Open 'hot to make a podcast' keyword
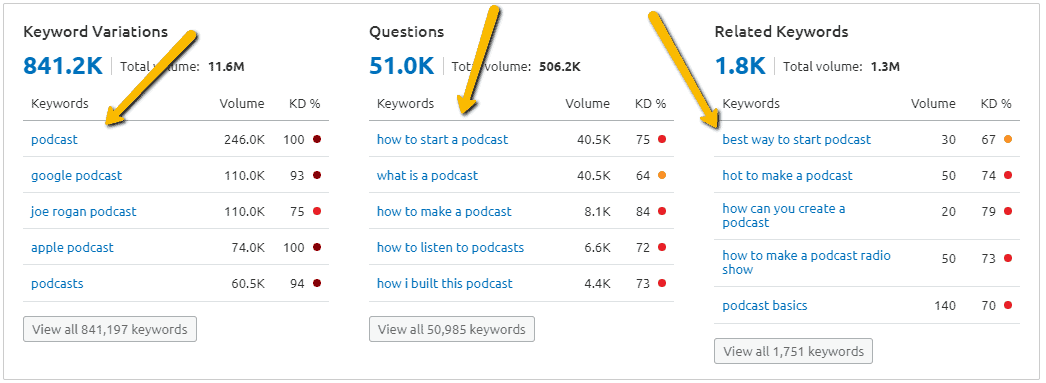 tap(787, 175)
